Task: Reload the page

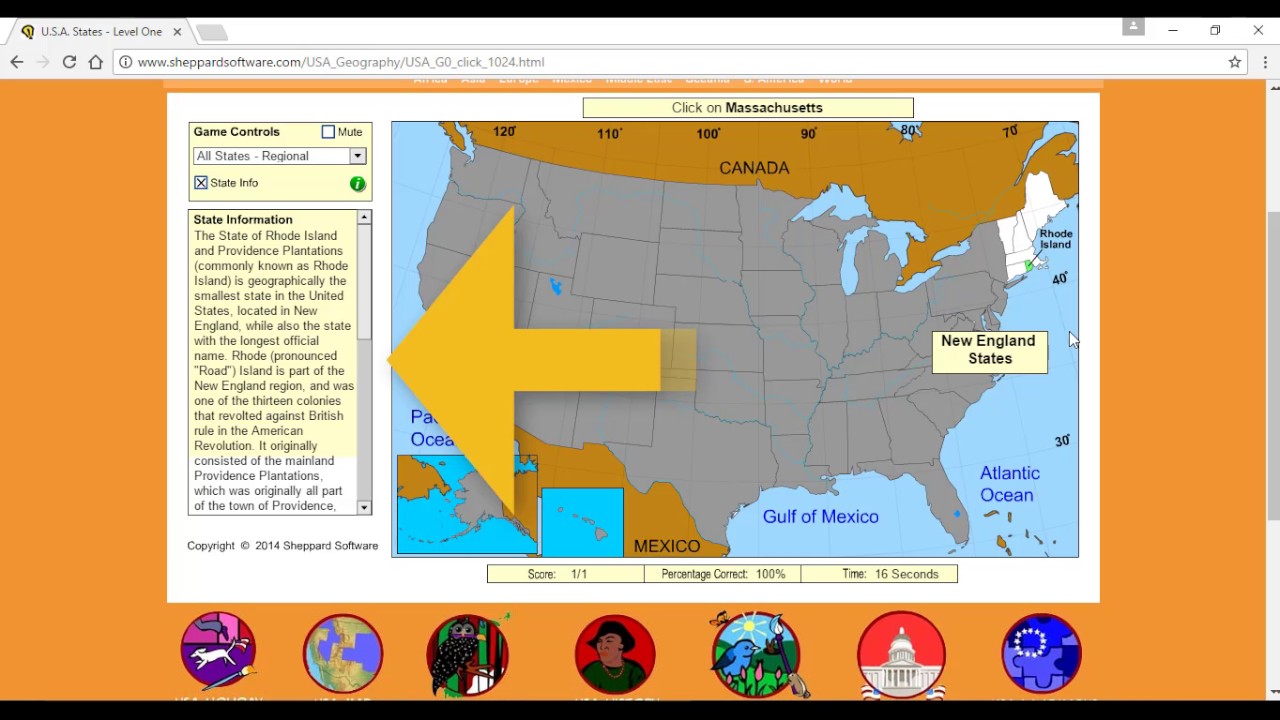Action: [x=69, y=62]
